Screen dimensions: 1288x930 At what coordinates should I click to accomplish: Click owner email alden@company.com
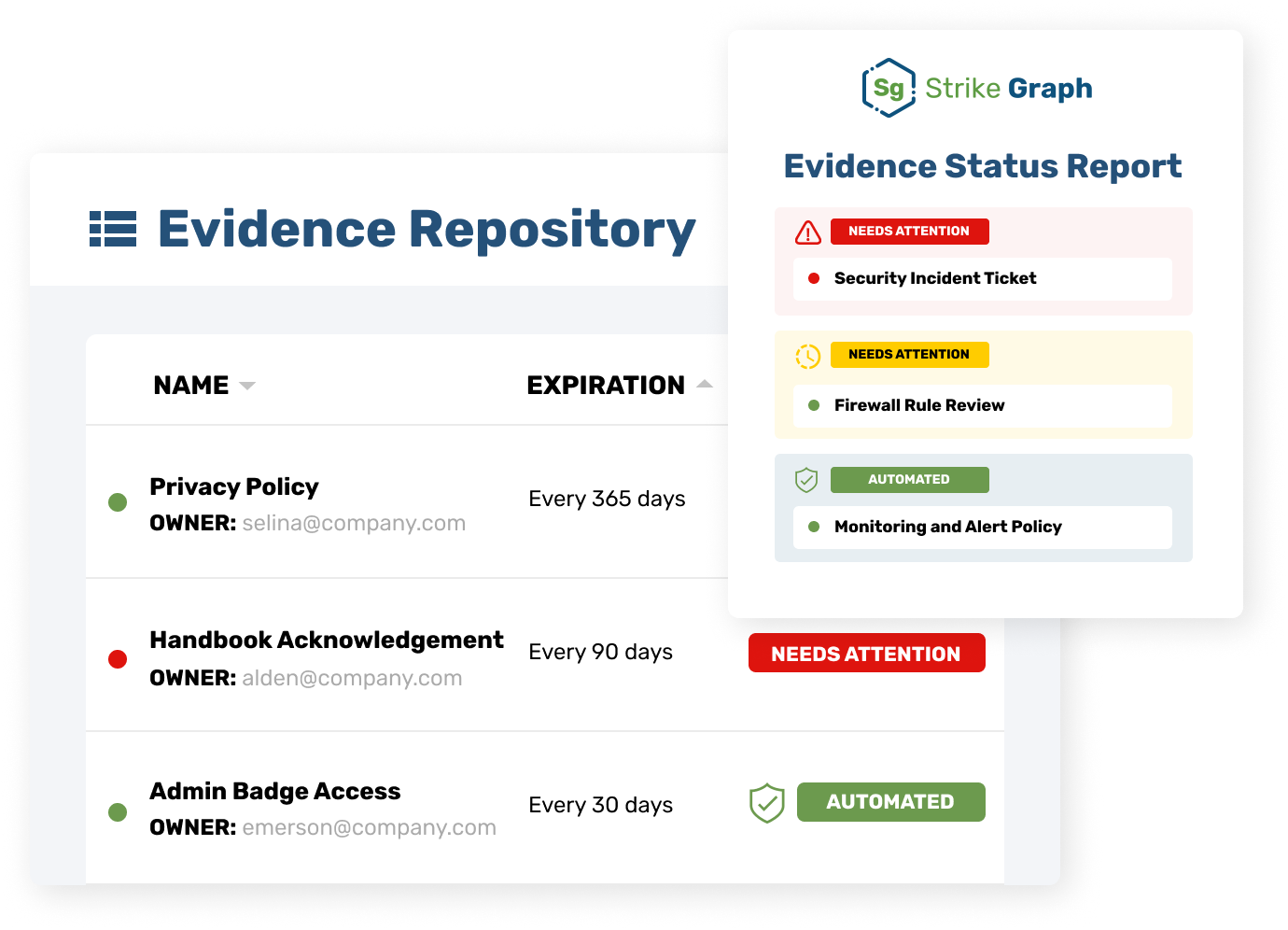[x=352, y=678]
